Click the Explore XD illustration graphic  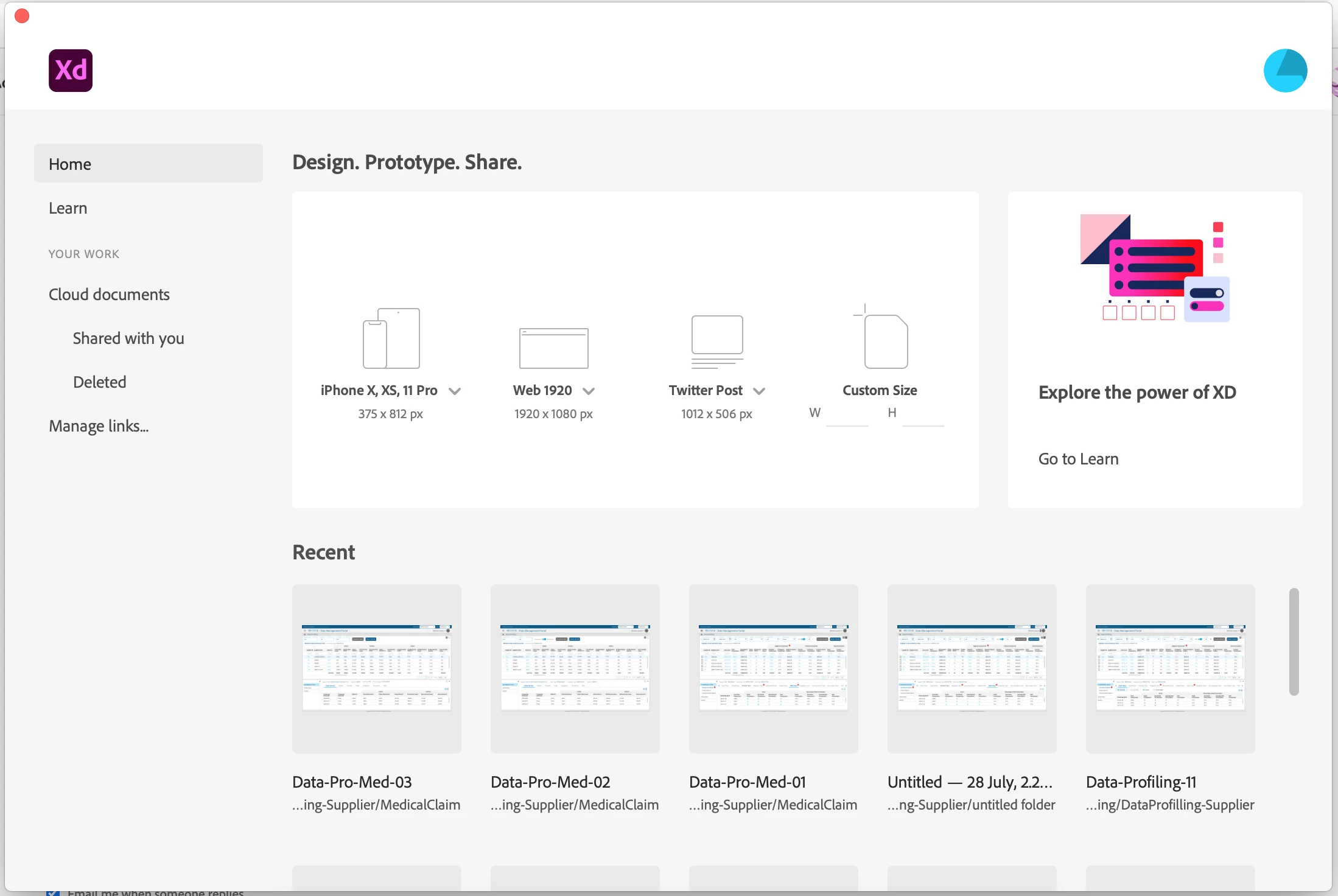click(1155, 268)
